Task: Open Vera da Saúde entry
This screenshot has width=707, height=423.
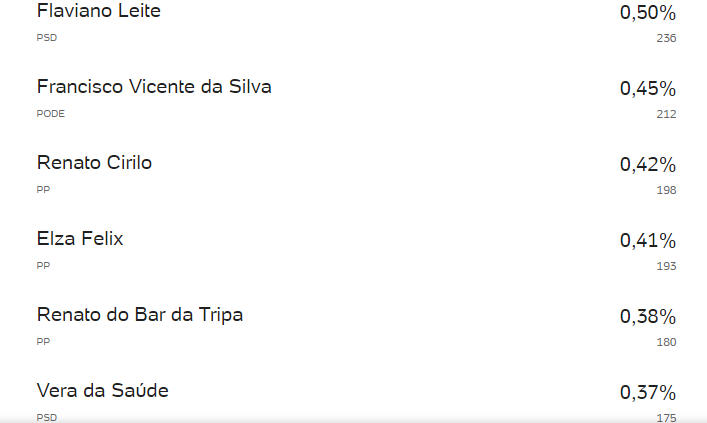Action: (x=103, y=391)
